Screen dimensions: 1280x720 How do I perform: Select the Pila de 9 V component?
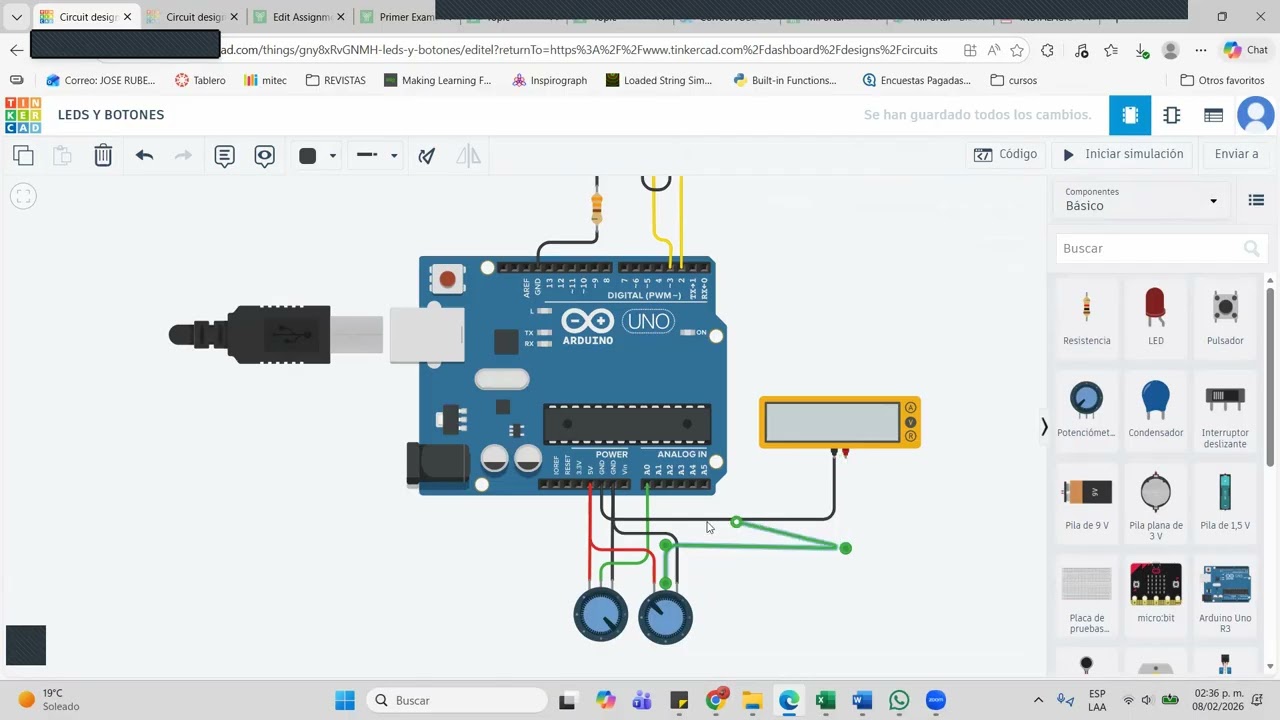click(x=1087, y=502)
